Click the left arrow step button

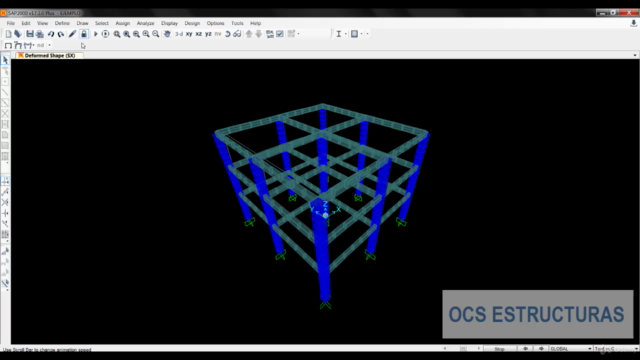tap(526, 349)
